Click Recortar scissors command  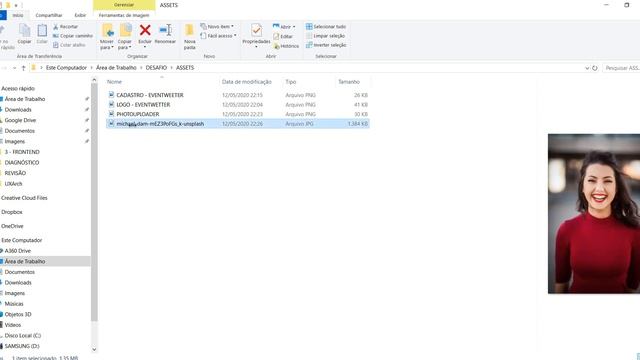(x=65, y=27)
